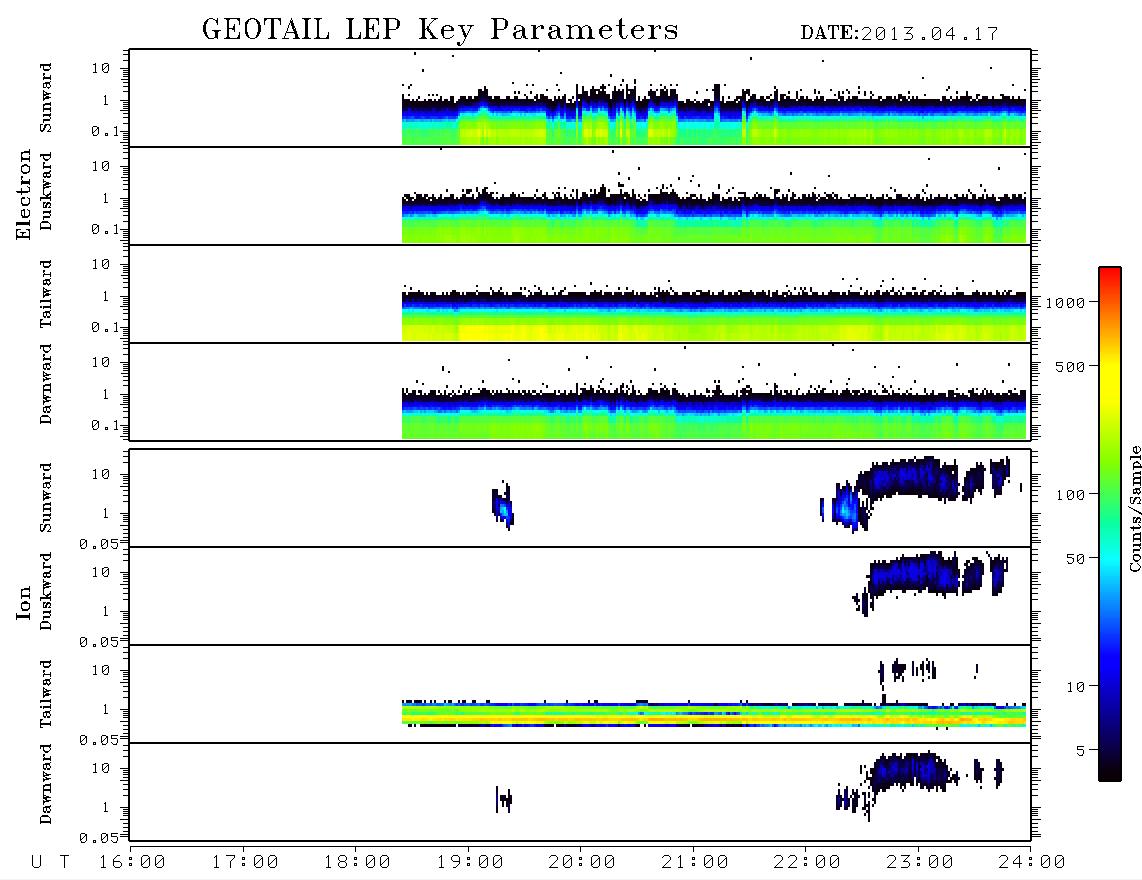
Task: Click the 0.05 tick label of Ion Dawnward panel
Action: click(98, 838)
